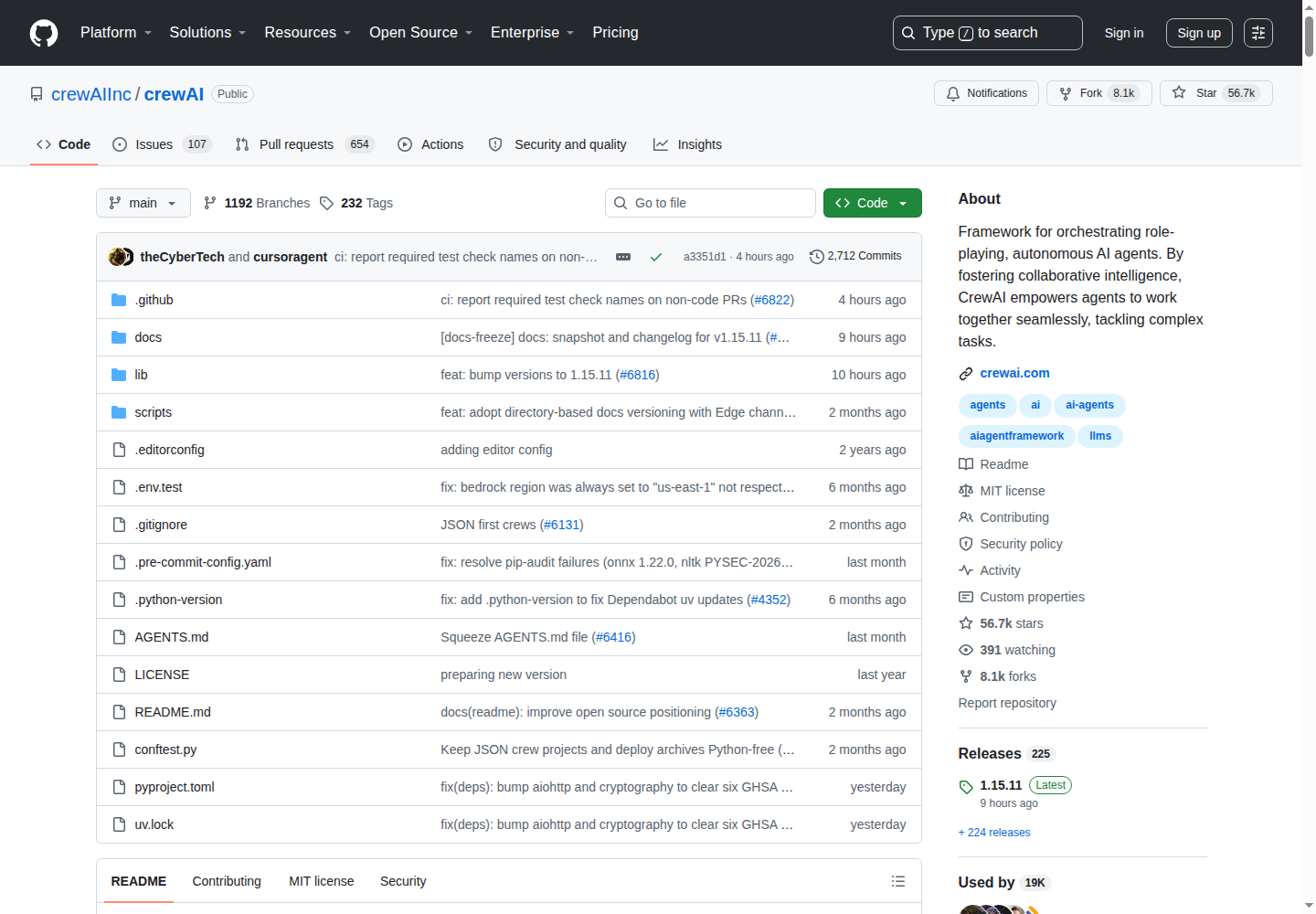Click the Activity pulse icon
The image size is (1316, 914).
[966, 570]
